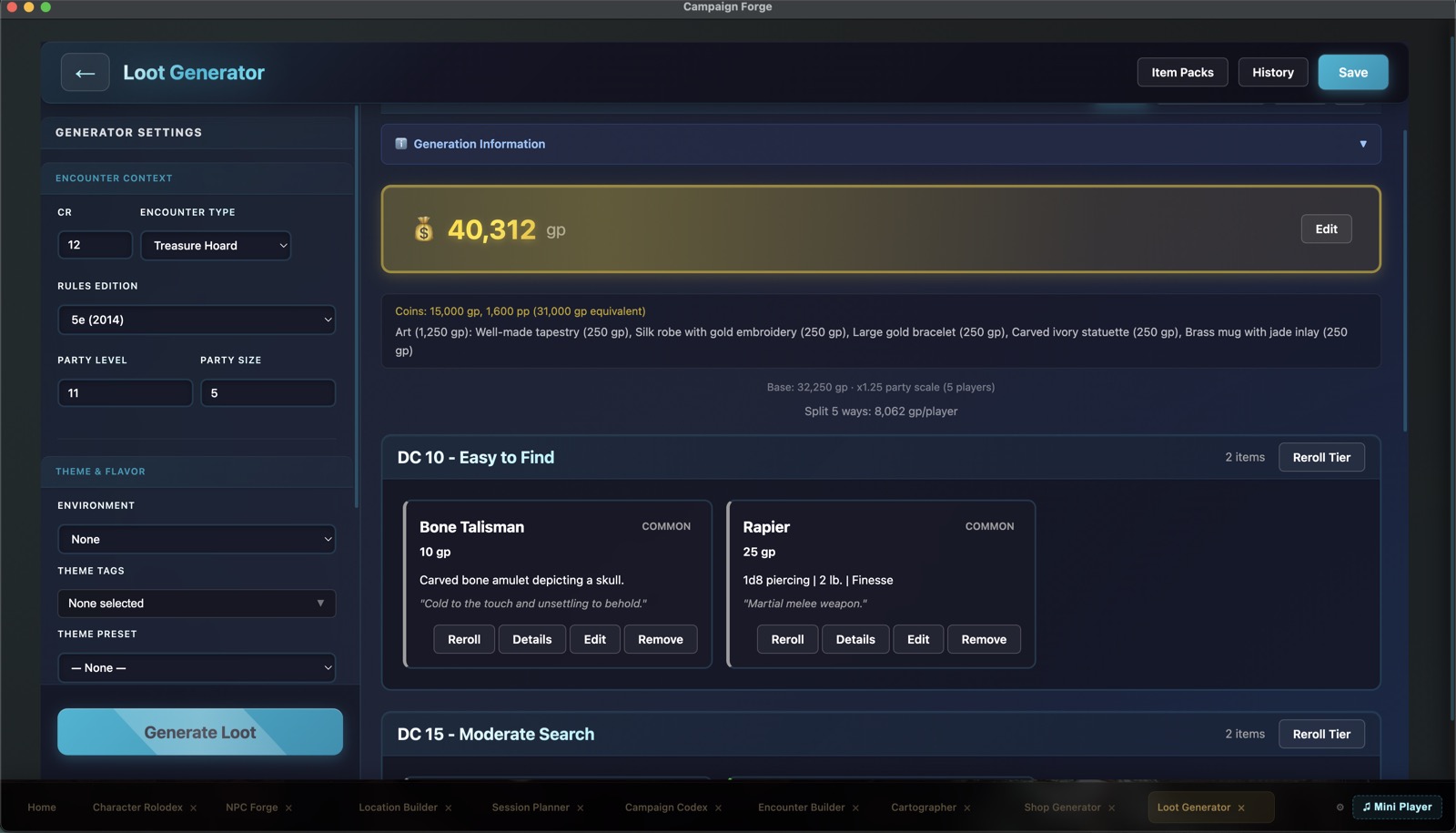Reroll the DC 10 tier

click(1321, 457)
